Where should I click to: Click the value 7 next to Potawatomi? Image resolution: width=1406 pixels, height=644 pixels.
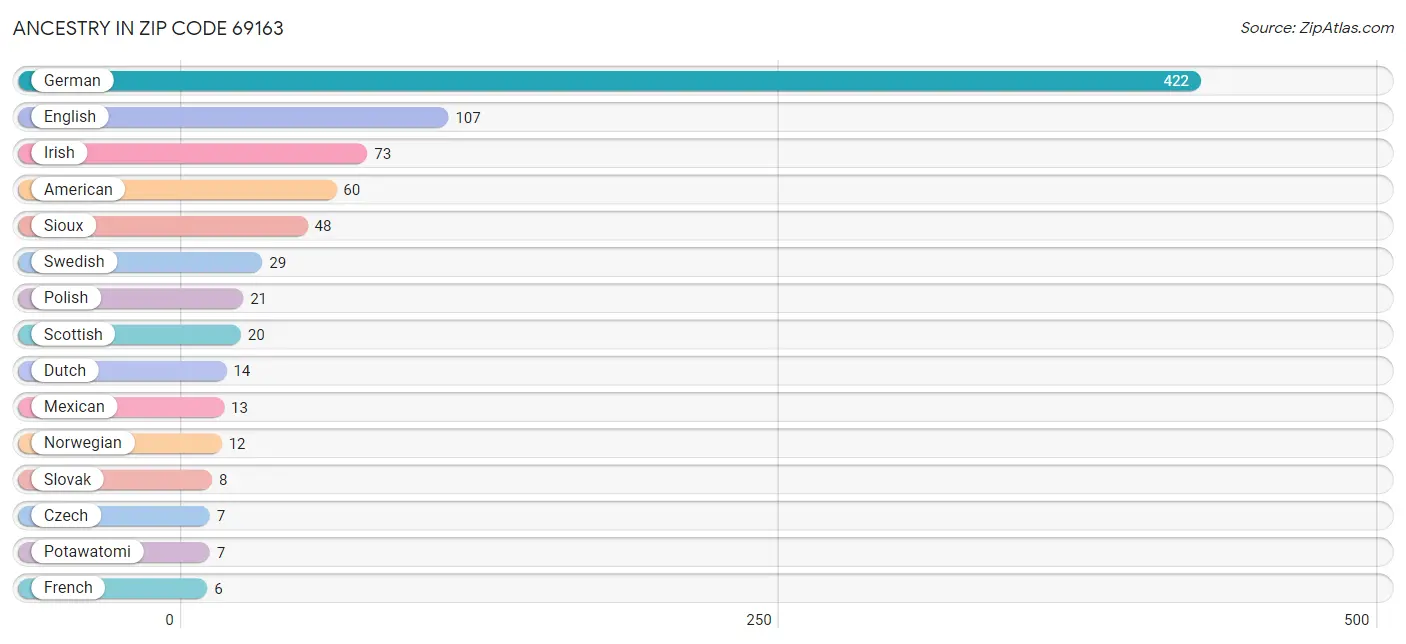click(220, 553)
